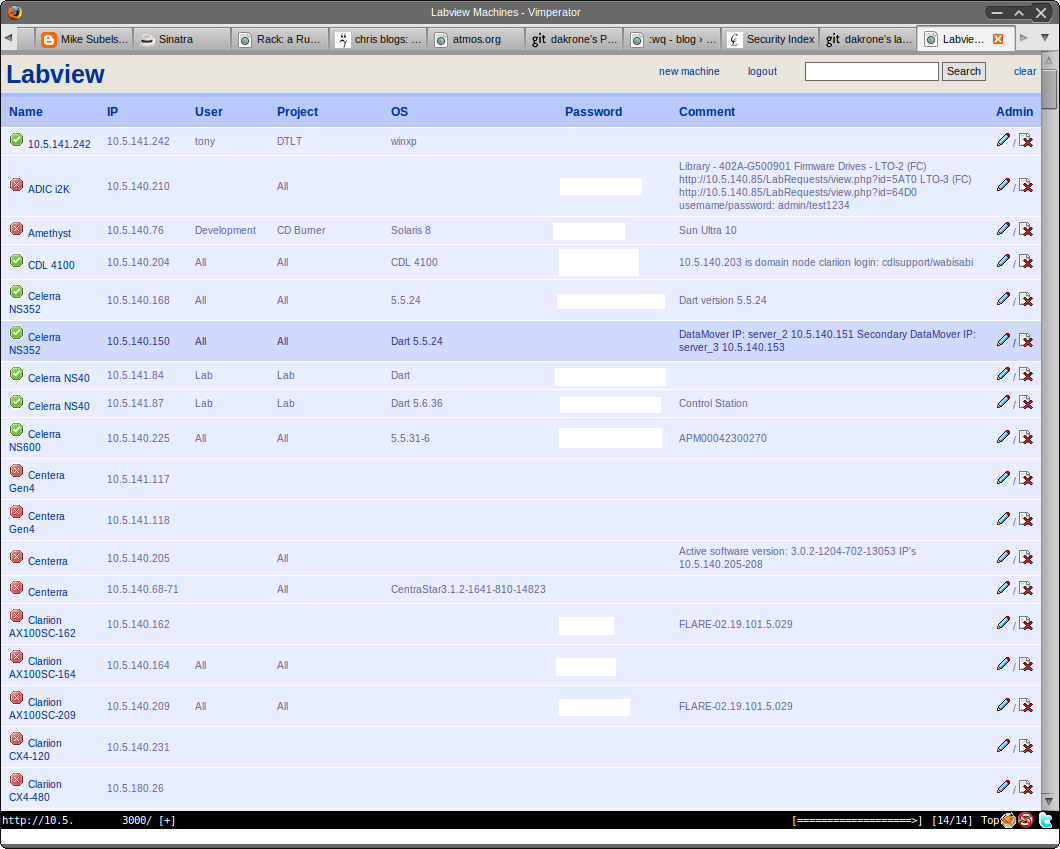Click the clear link
Image resolution: width=1060 pixels, height=849 pixels.
coord(1025,71)
